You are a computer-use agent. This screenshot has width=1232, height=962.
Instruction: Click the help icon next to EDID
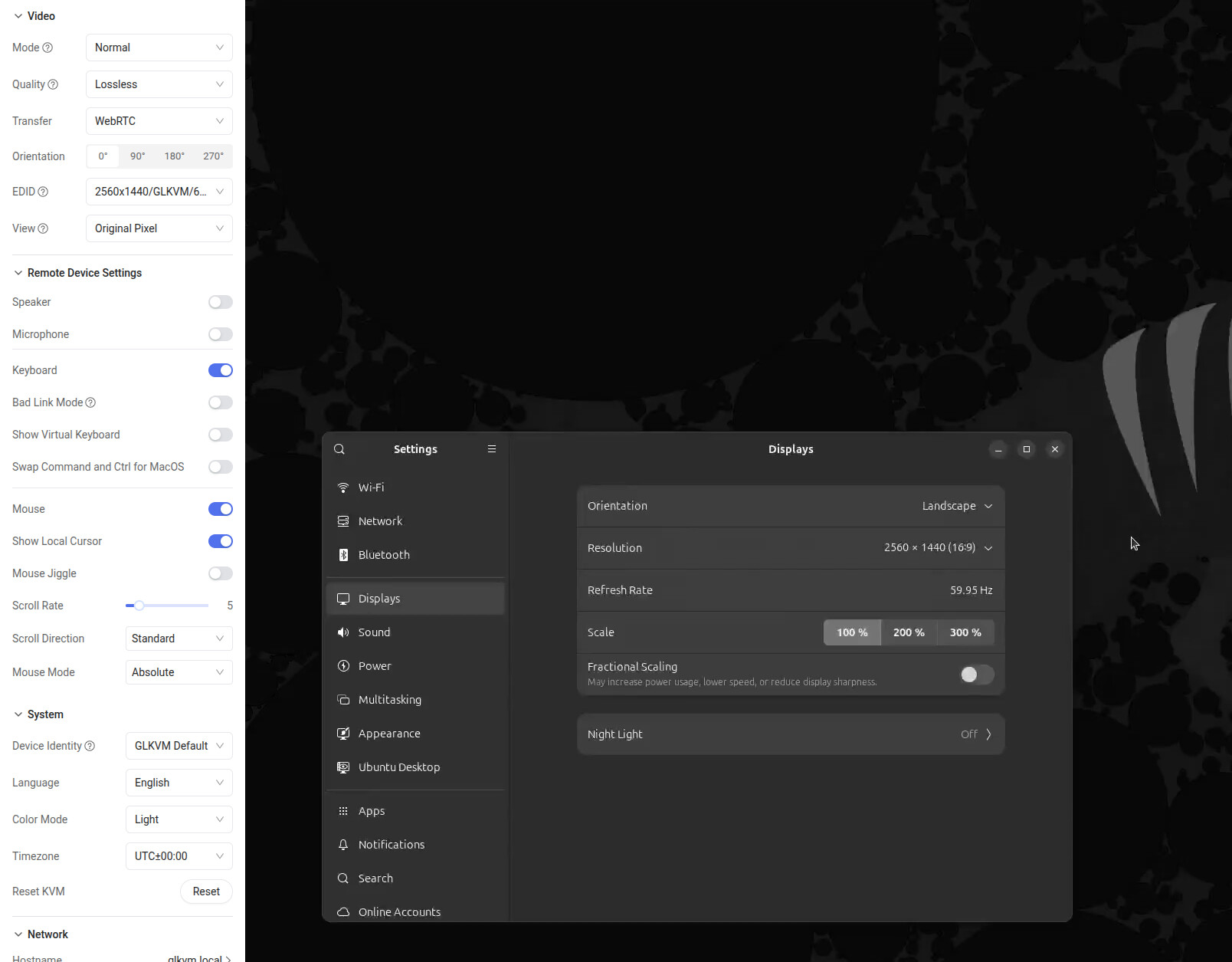pyautogui.click(x=43, y=192)
